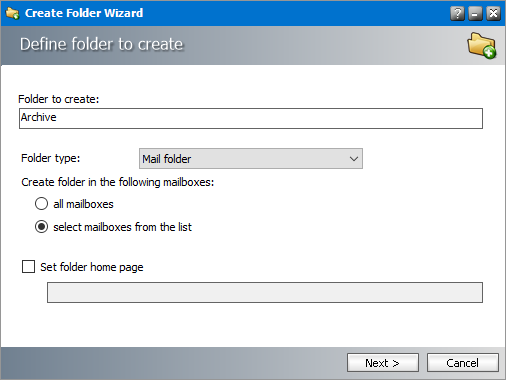Click the help question mark button

[x=457, y=14]
